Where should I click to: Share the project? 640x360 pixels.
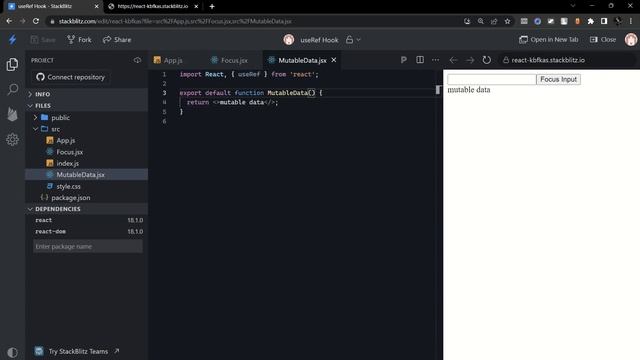[x=117, y=40]
